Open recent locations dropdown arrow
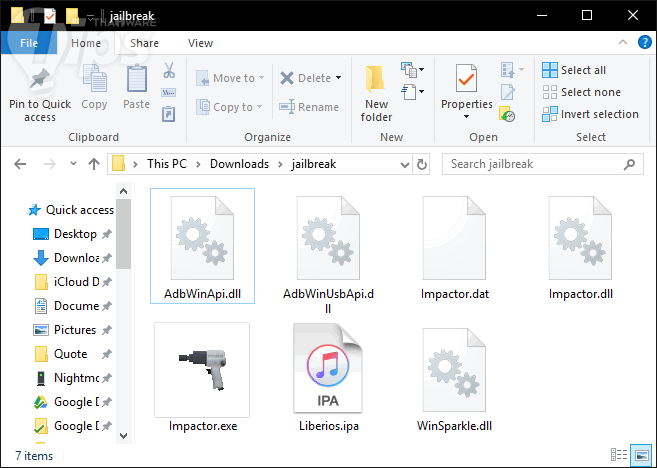The image size is (657, 468). point(73,163)
